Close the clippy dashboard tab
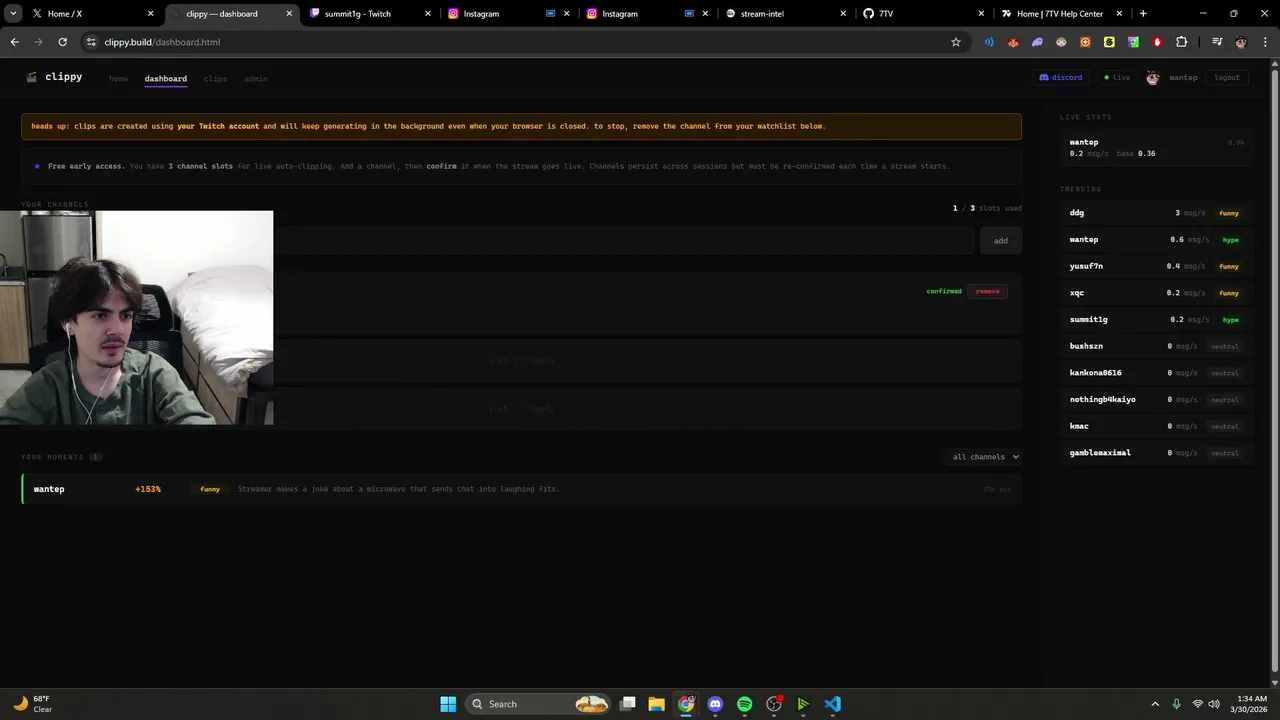 291,14
